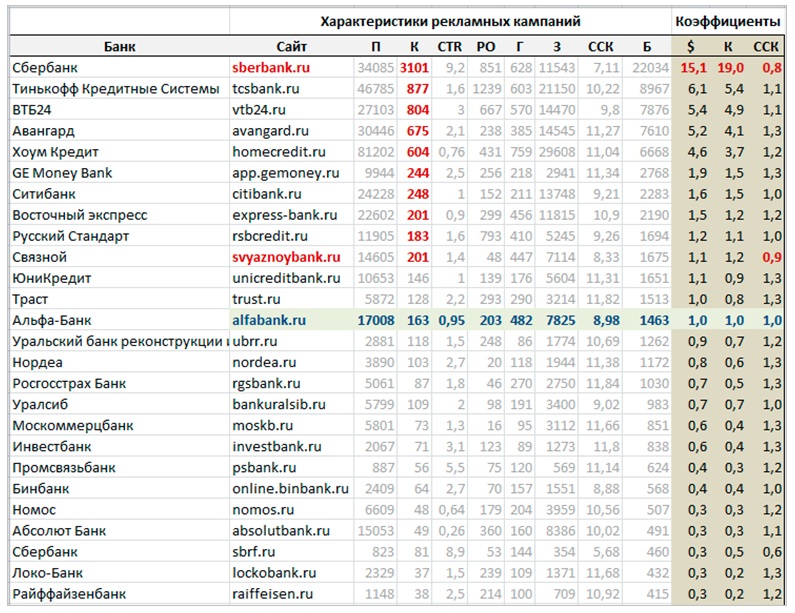Select the 'Бинбанк' cell
The width and height of the screenshot is (795, 613).
120,488
